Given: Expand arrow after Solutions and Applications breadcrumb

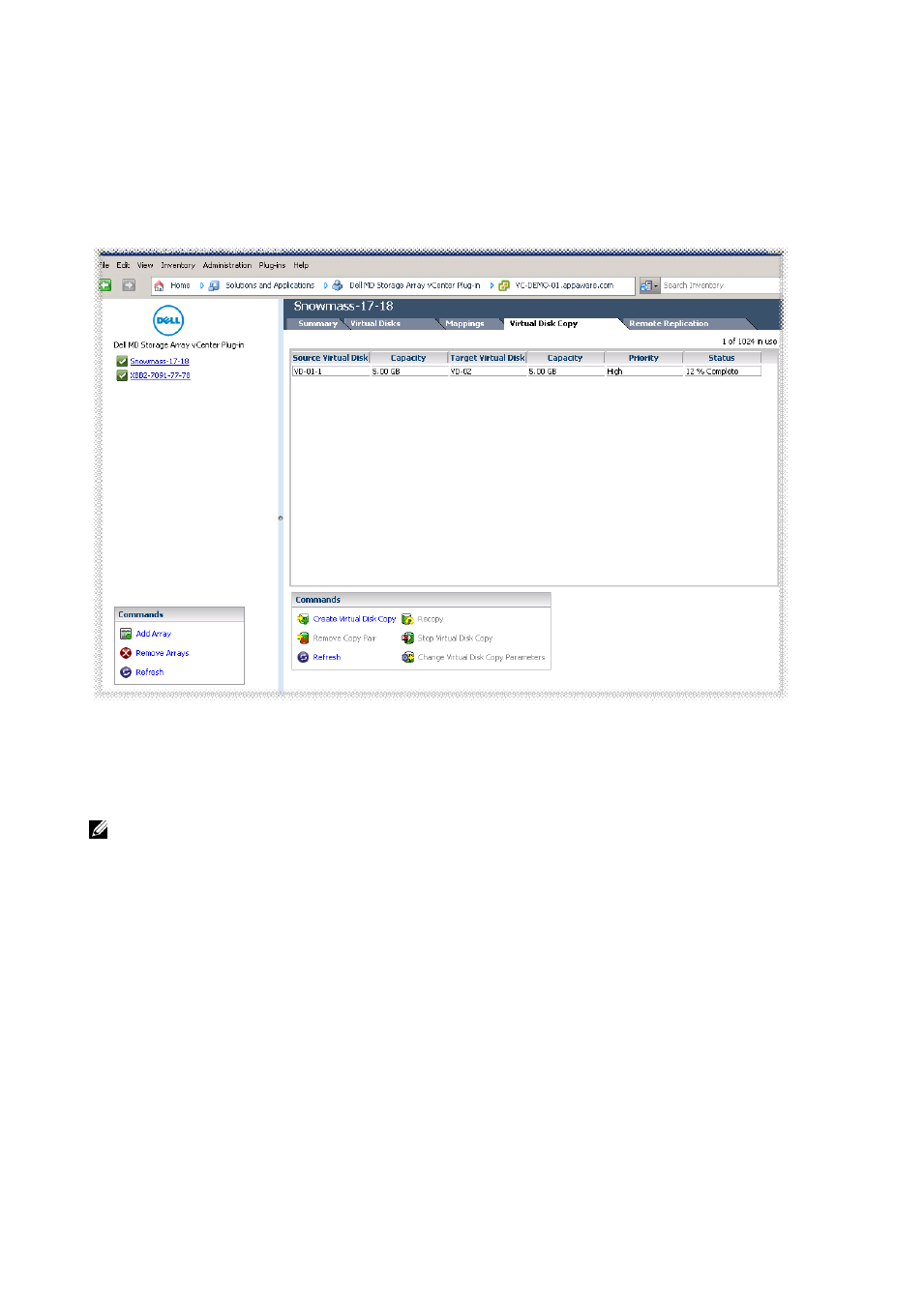Looking at the screenshot, I should pyautogui.click(x=326, y=285).
